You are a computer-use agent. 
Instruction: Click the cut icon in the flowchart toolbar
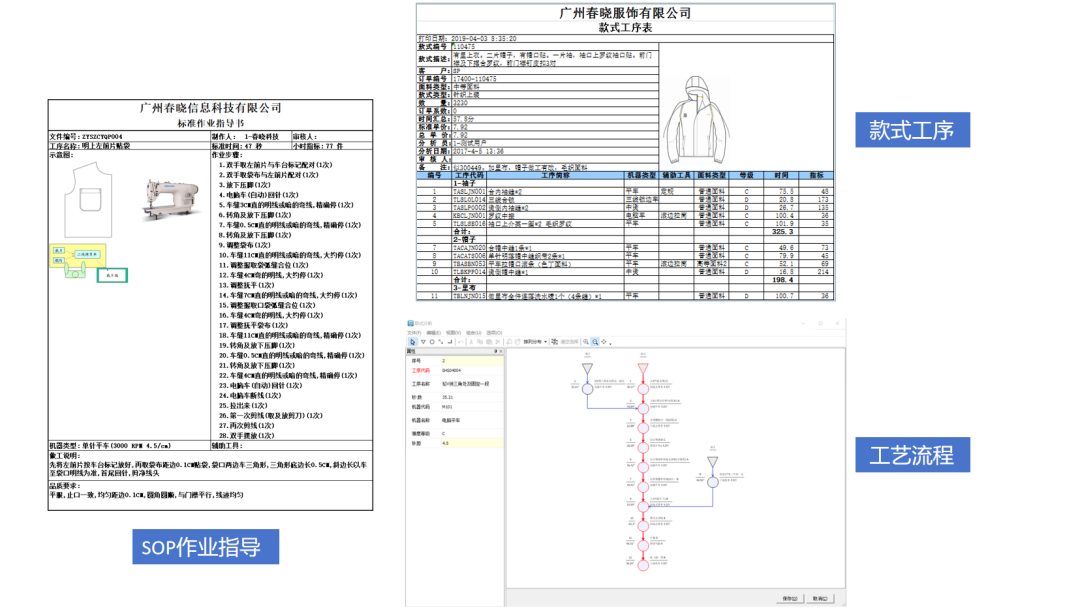coord(471,342)
